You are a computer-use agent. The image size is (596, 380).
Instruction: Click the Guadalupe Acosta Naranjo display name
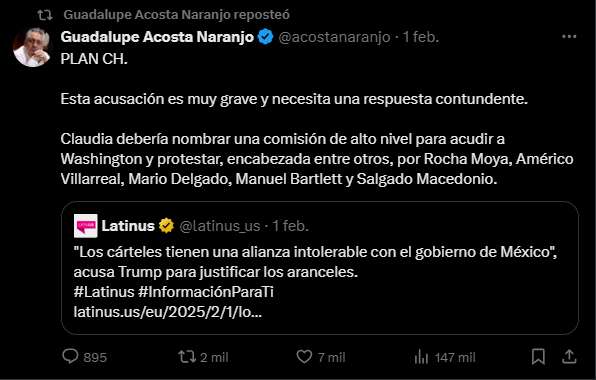(157, 37)
